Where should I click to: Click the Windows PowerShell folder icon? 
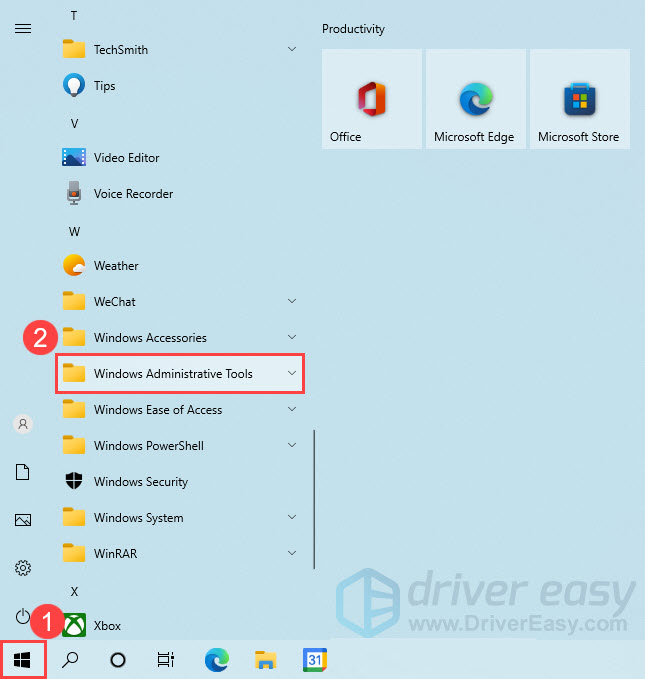pos(74,445)
